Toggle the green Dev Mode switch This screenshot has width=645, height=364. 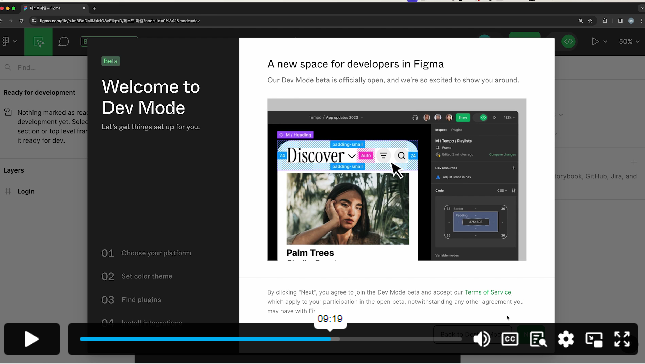tap(568, 42)
